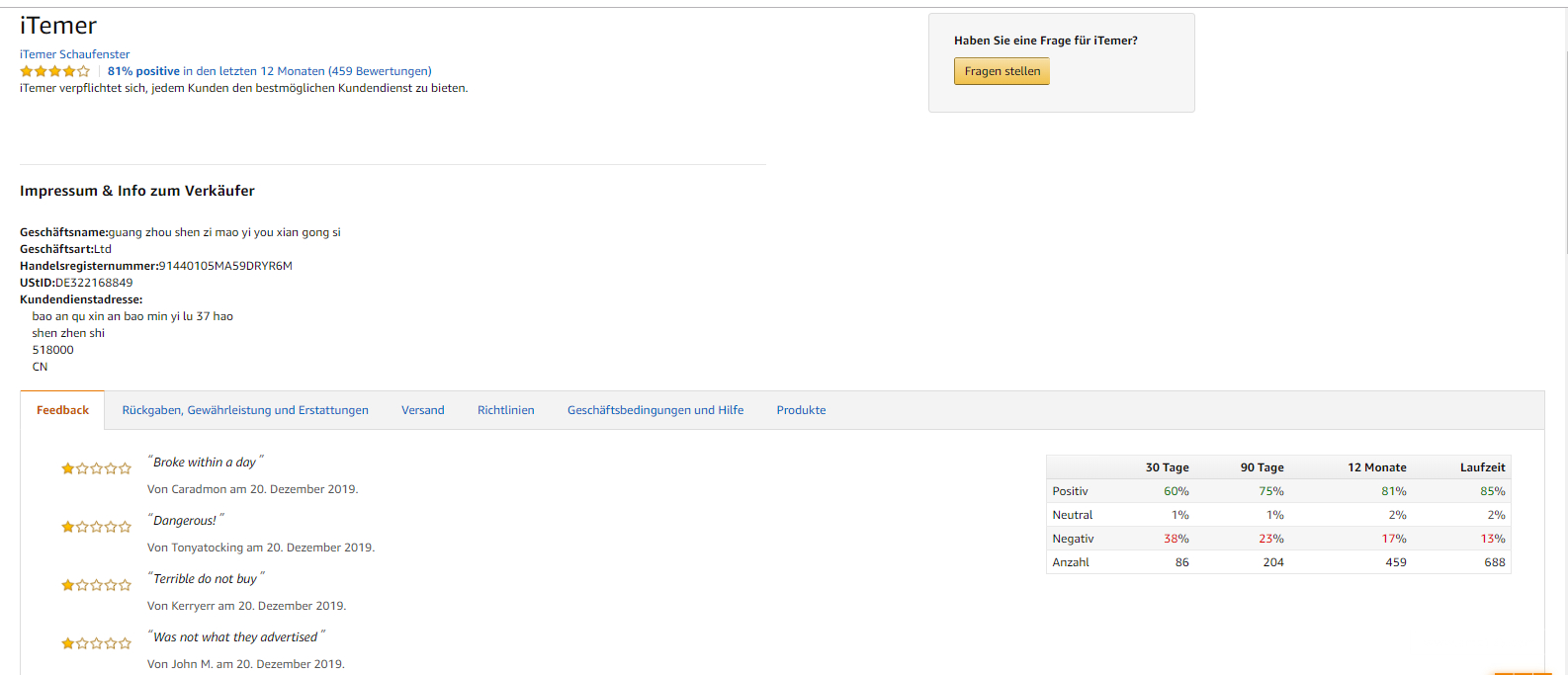Screen dimensions: 1568x675
Task: Click the "81% positive" rating link
Action: 143,71
